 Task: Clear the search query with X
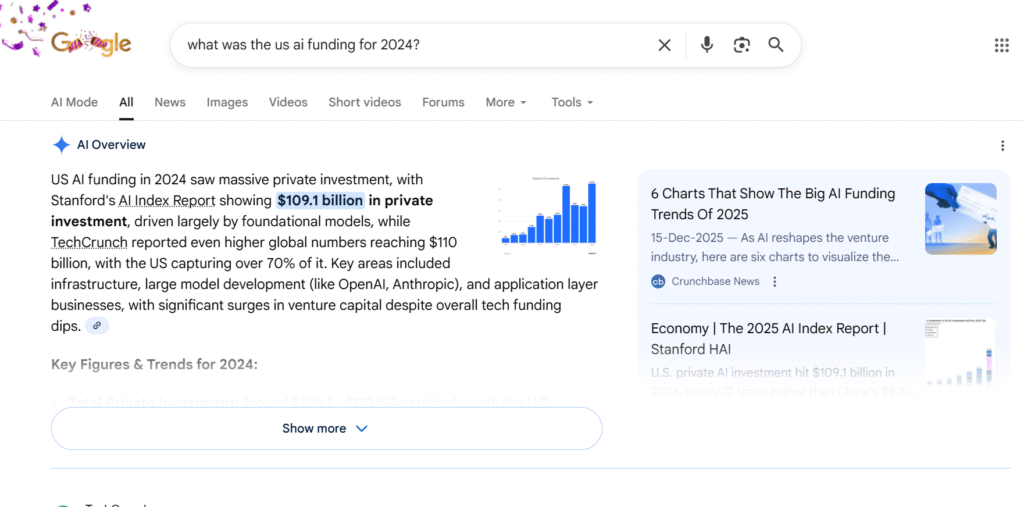tap(664, 45)
